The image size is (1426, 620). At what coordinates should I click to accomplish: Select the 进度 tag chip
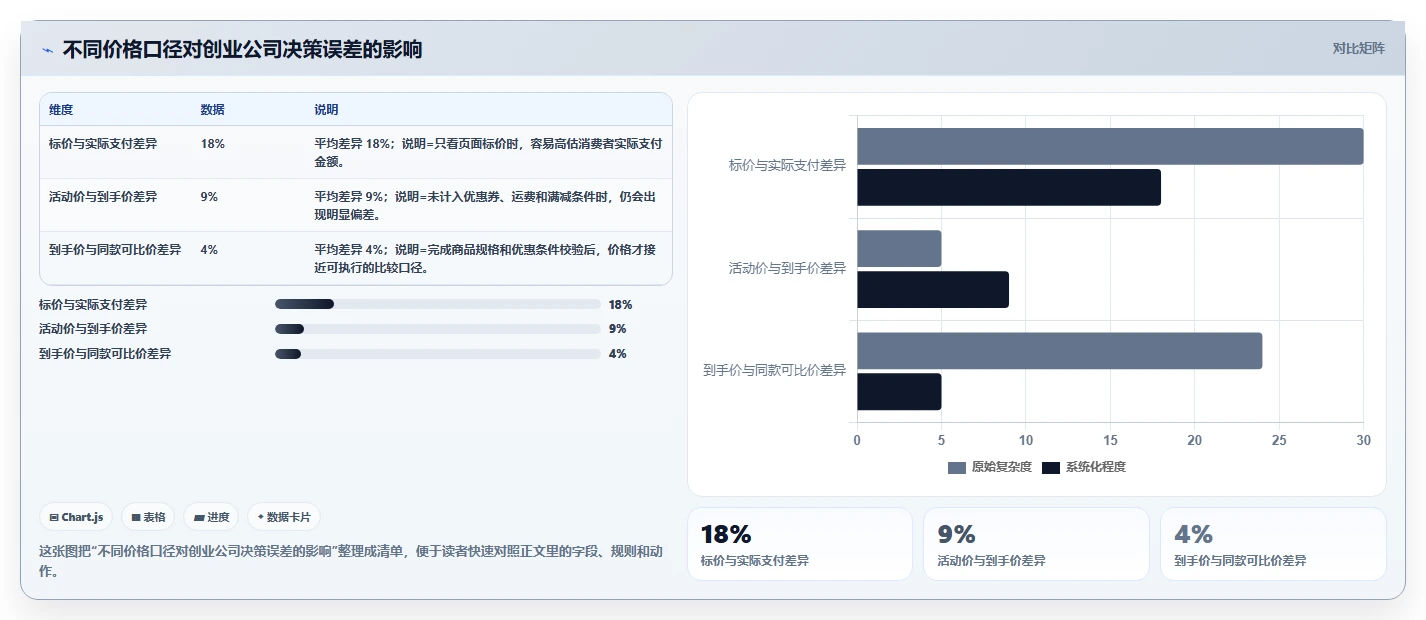(x=211, y=517)
